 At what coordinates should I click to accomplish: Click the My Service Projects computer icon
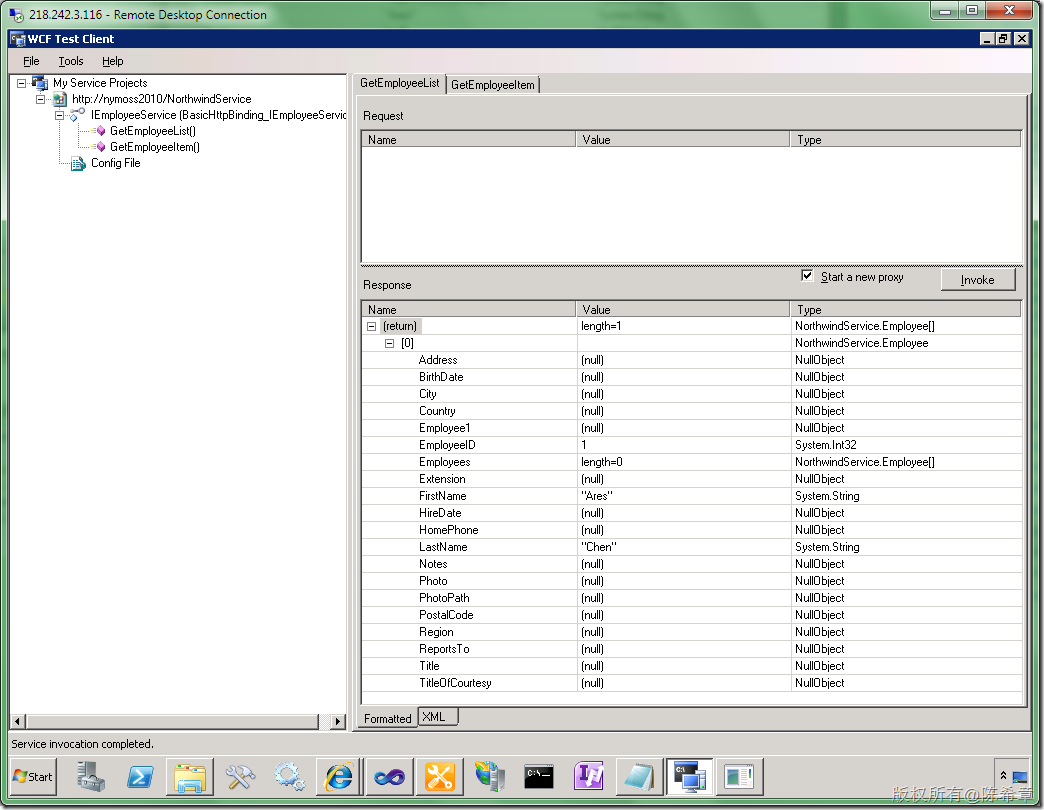point(40,83)
